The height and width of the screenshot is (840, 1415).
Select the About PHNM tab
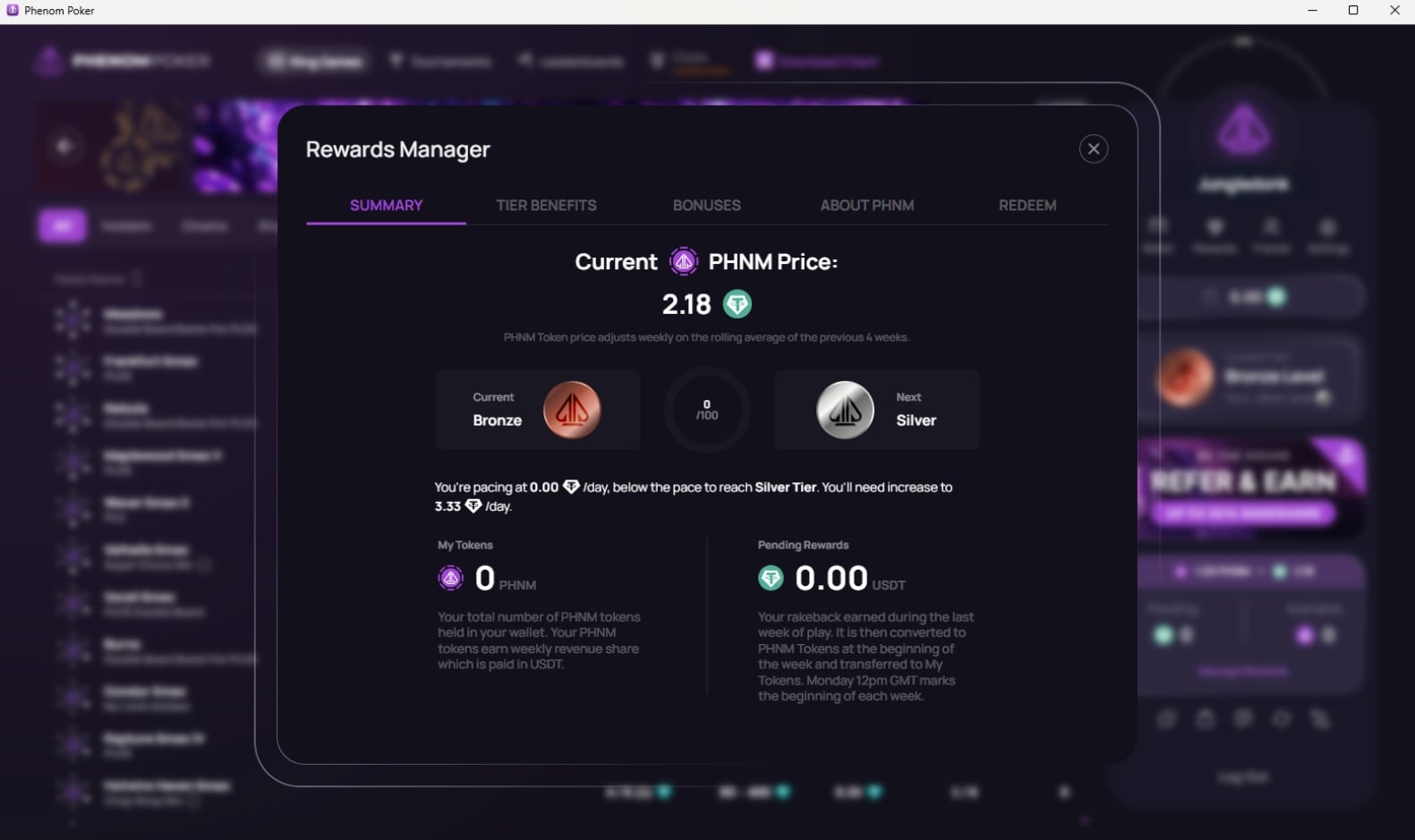pos(866,205)
